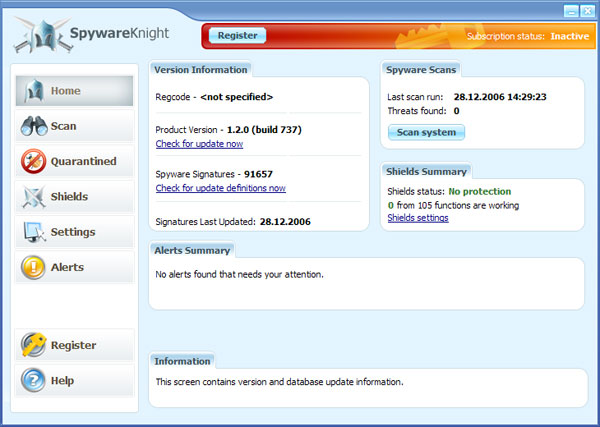Minimize the SpywareKnight window
The height and width of the screenshot is (427, 600).
pos(571,11)
